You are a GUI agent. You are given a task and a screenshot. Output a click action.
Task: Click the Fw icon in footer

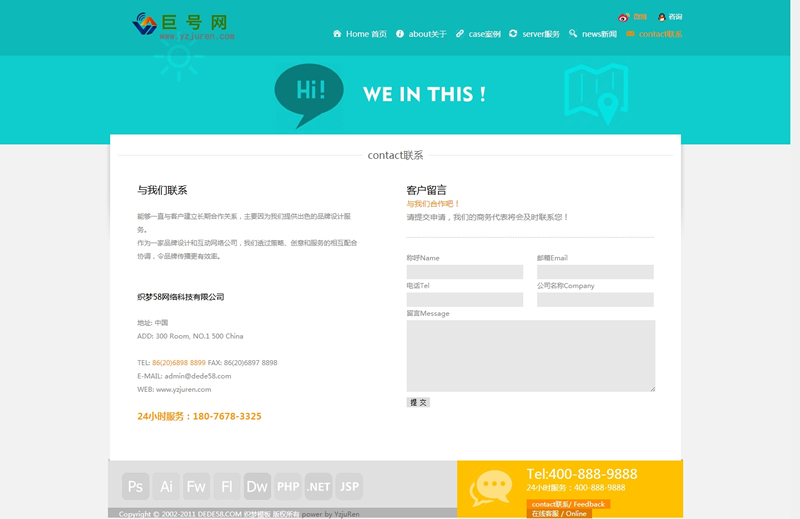(196, 486)
